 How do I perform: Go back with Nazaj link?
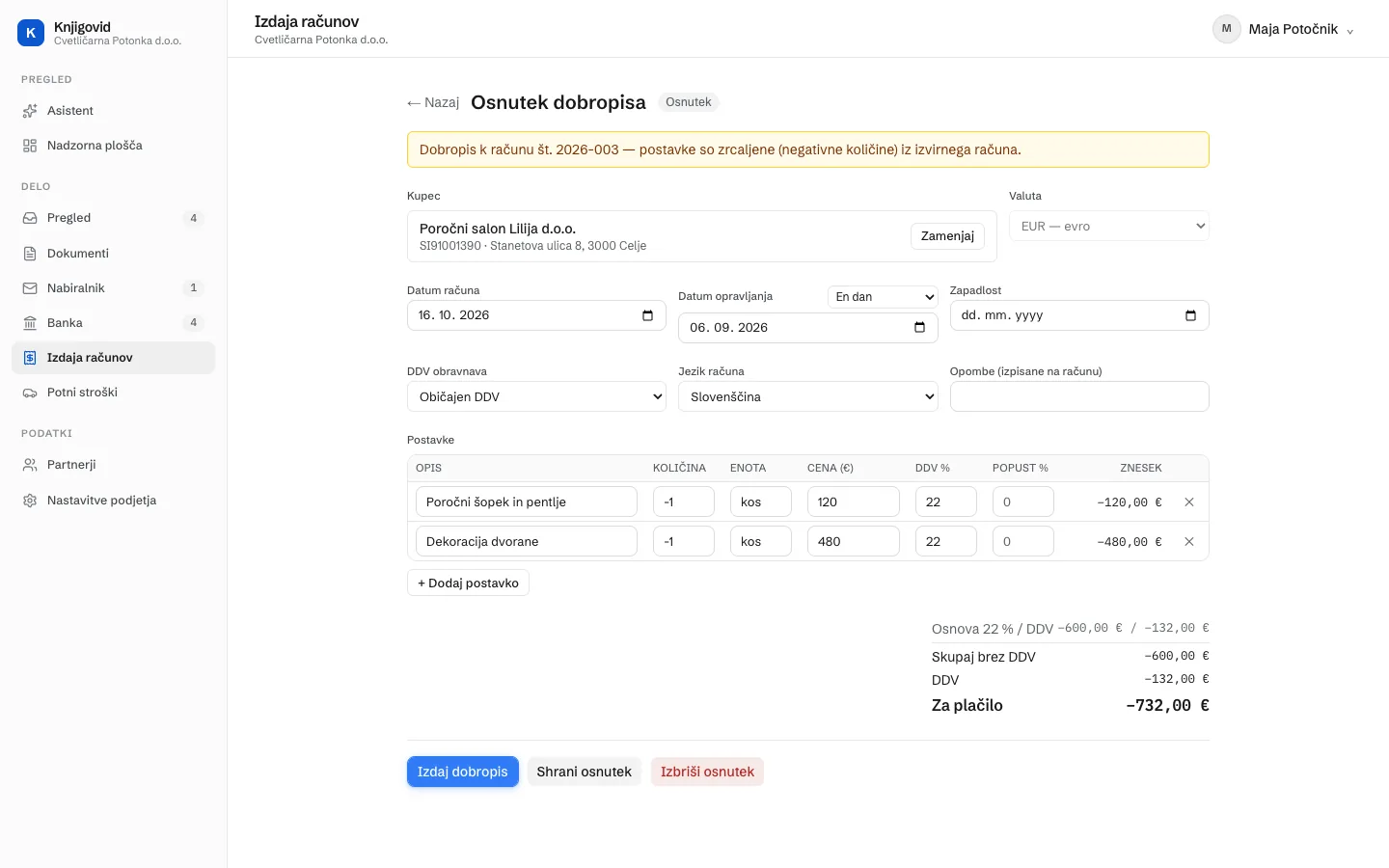coord(433,102)
